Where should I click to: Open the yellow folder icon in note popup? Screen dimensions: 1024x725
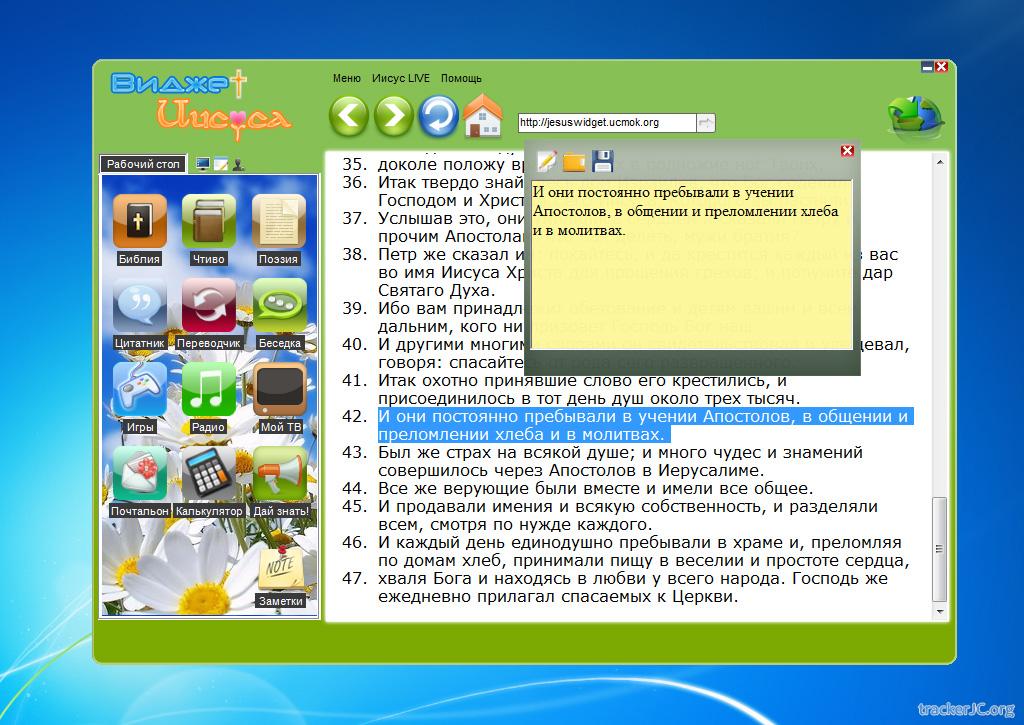pyautogui.click(x=574, y=162)
